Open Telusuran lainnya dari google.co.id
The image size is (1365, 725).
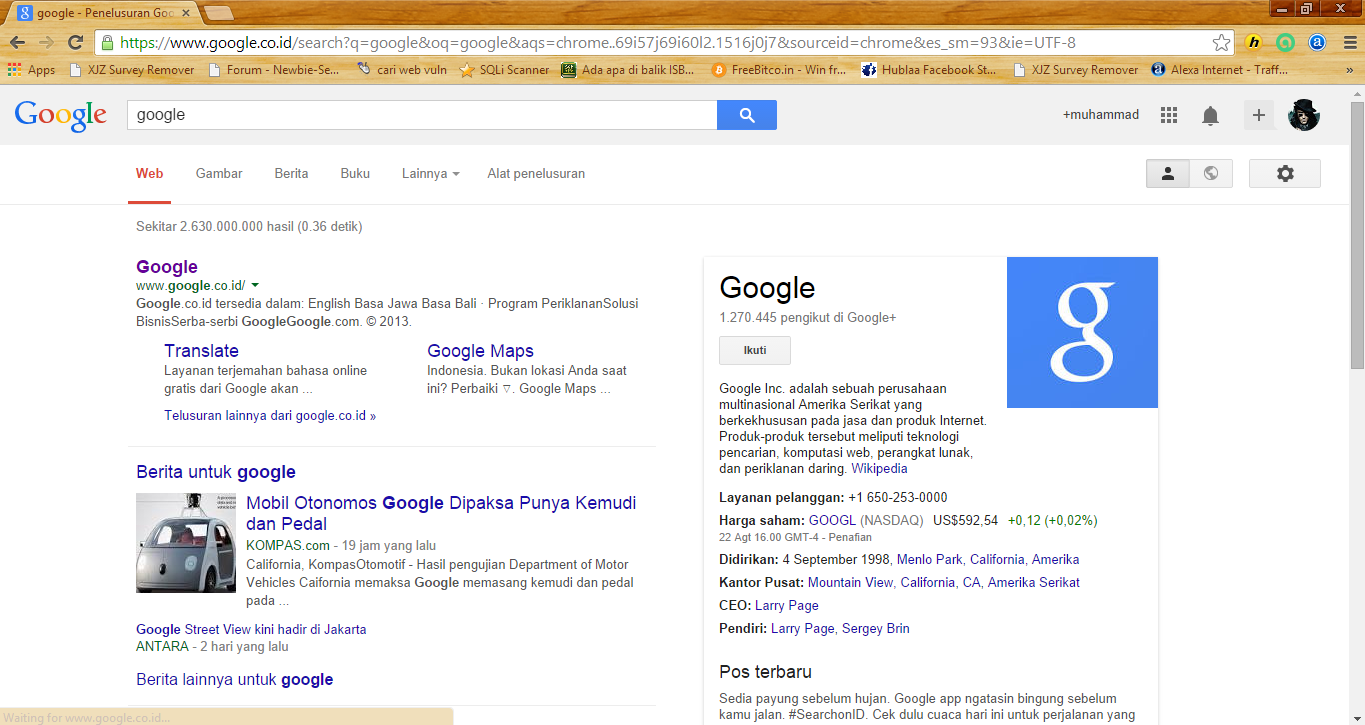pyautogui.click(x=270, y=415)
